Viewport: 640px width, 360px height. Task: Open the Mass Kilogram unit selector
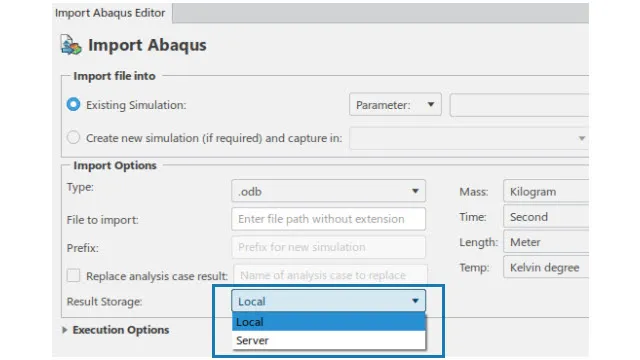[546, 191]
